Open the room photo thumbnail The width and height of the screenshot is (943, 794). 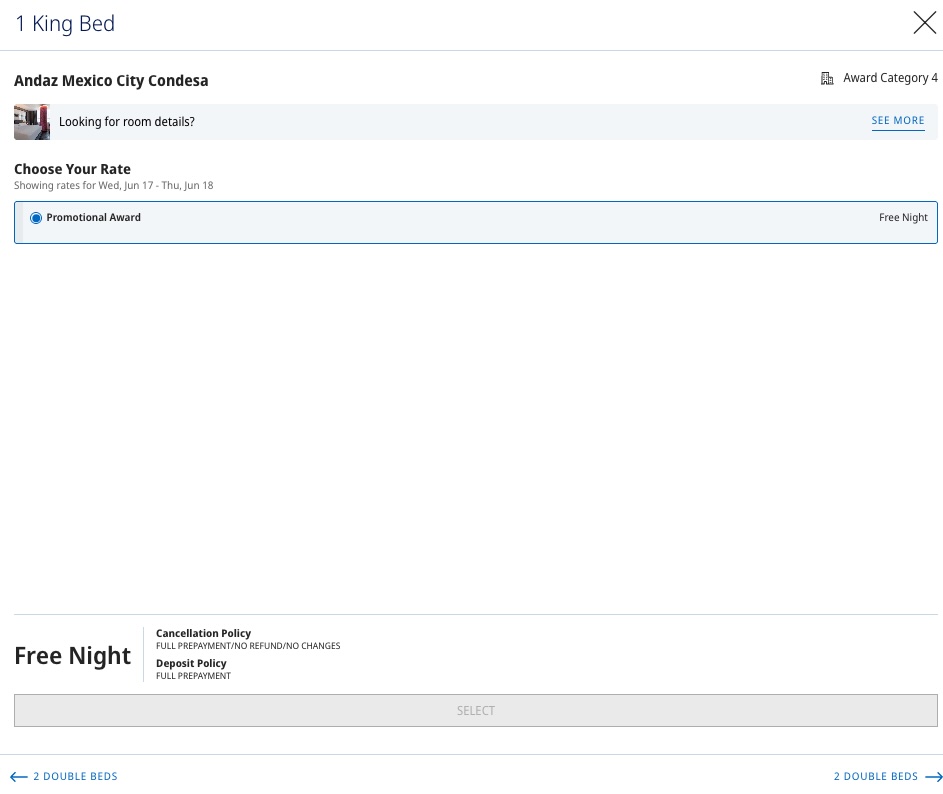click(x=32, y=122)
